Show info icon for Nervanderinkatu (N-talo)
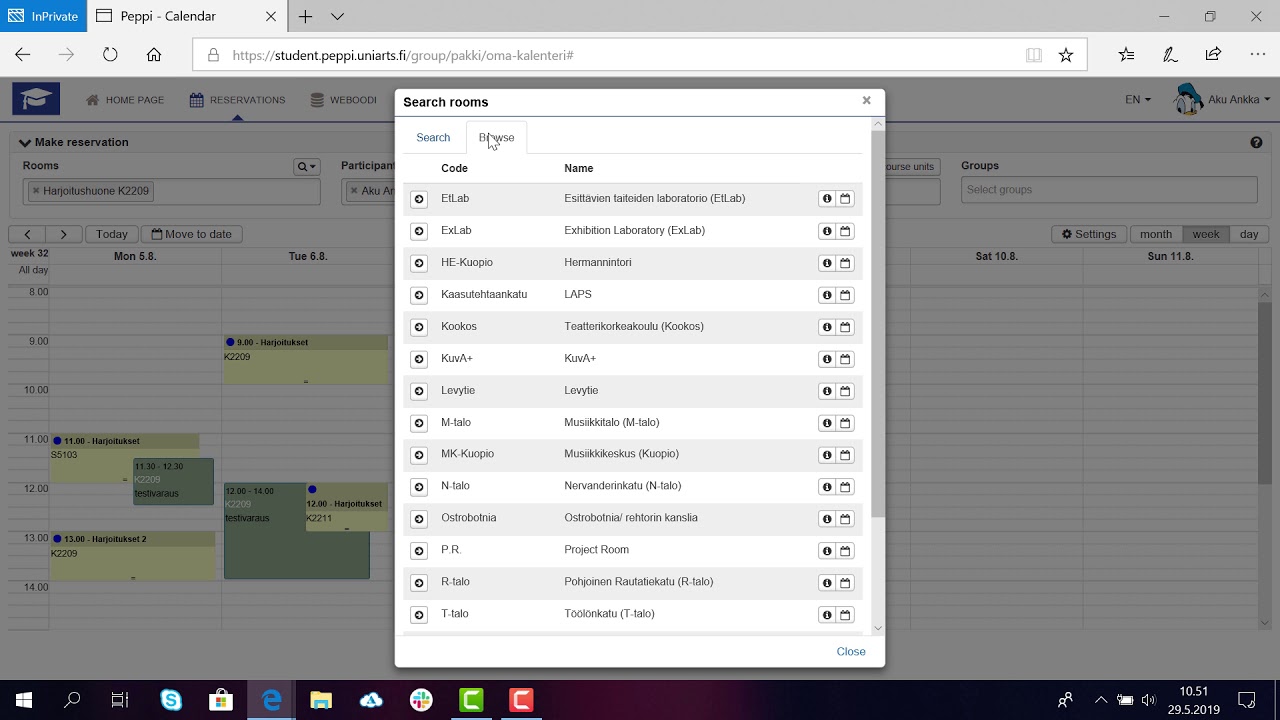 [827, 487]
